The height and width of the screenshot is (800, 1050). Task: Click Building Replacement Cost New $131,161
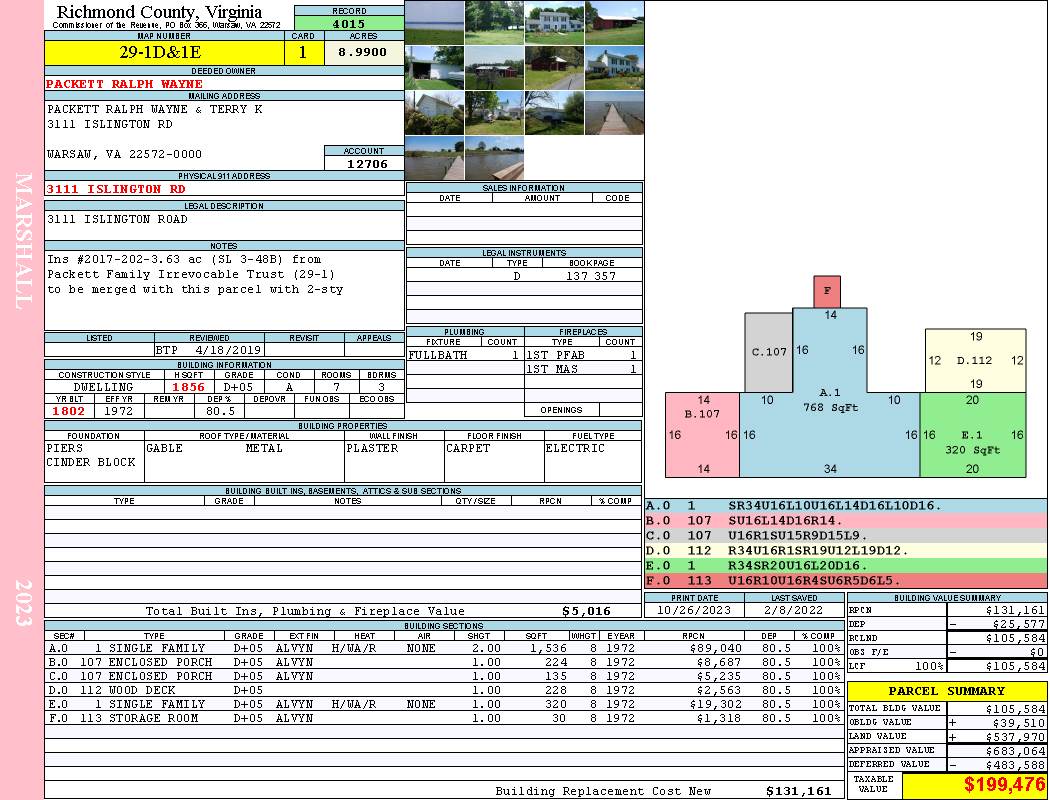pos(798,791)
